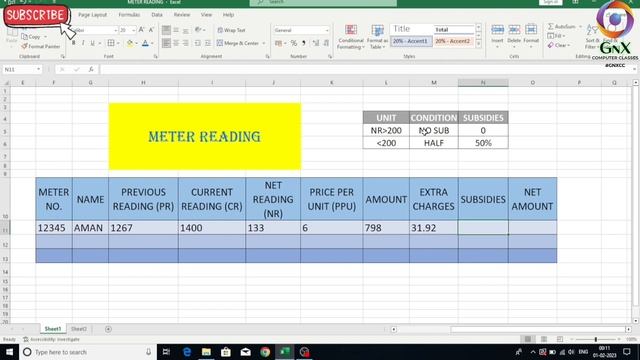Open Google Chrome from the taskbar
Image resolution: width=640 pixels, height=360 pixels.
click(x=265, y=352)
